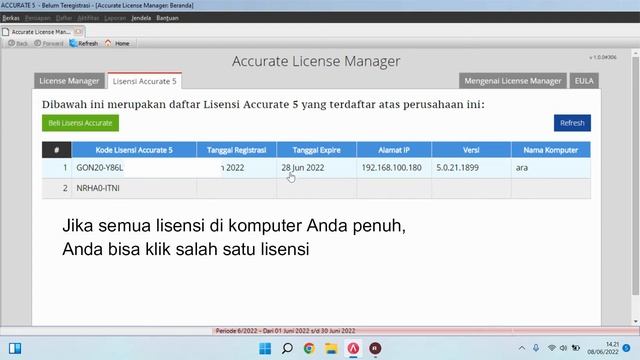Switch to License Manager tab

(69, 81)
